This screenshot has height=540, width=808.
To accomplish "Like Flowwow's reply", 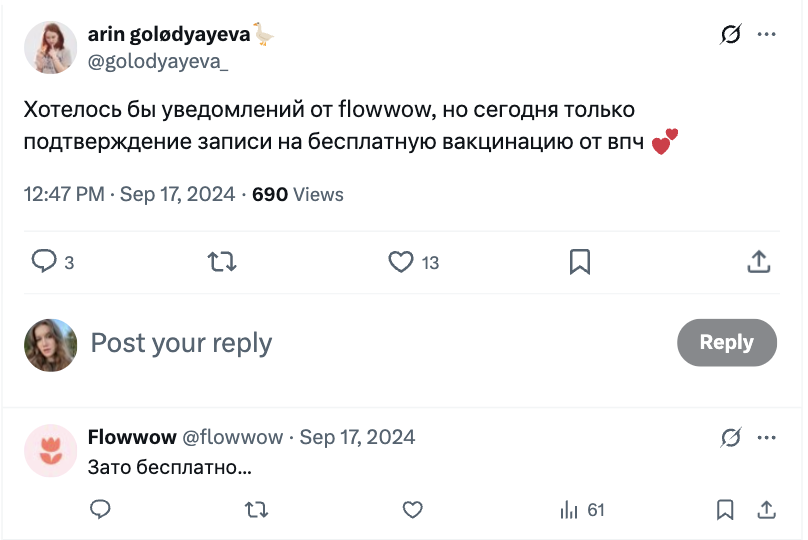I will (412, 510).
